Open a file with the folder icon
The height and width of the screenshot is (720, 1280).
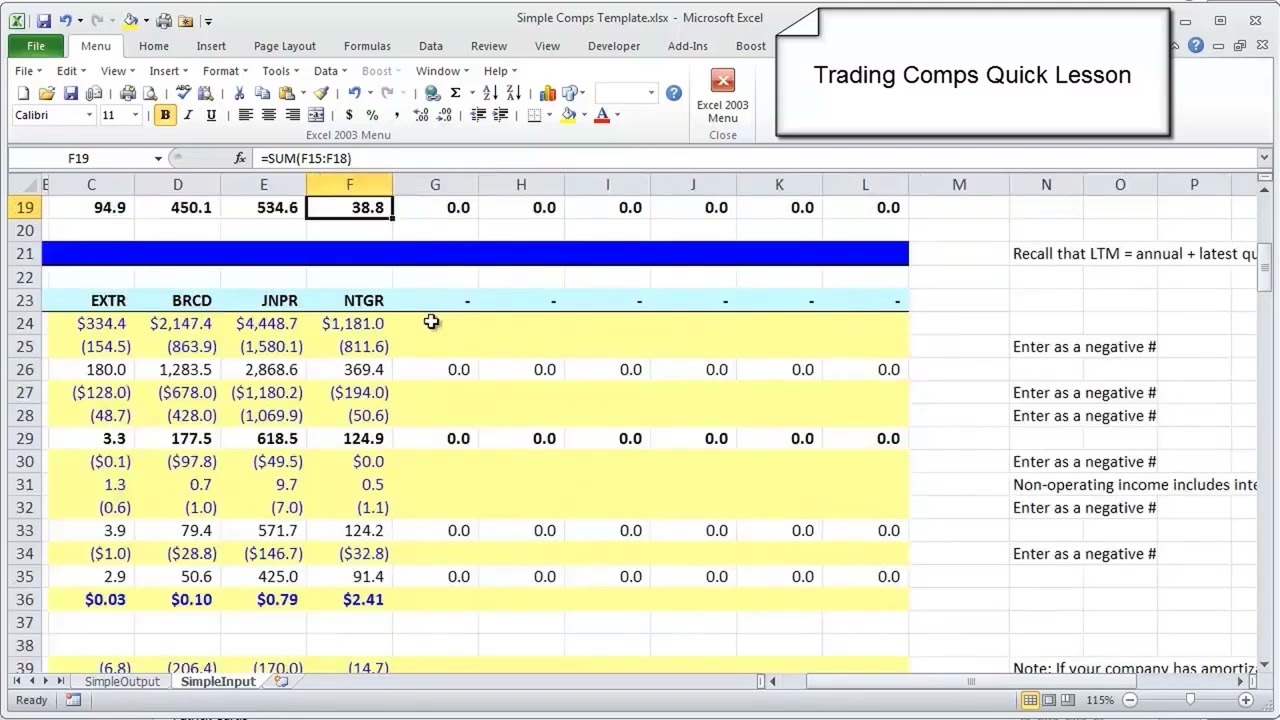46,93
